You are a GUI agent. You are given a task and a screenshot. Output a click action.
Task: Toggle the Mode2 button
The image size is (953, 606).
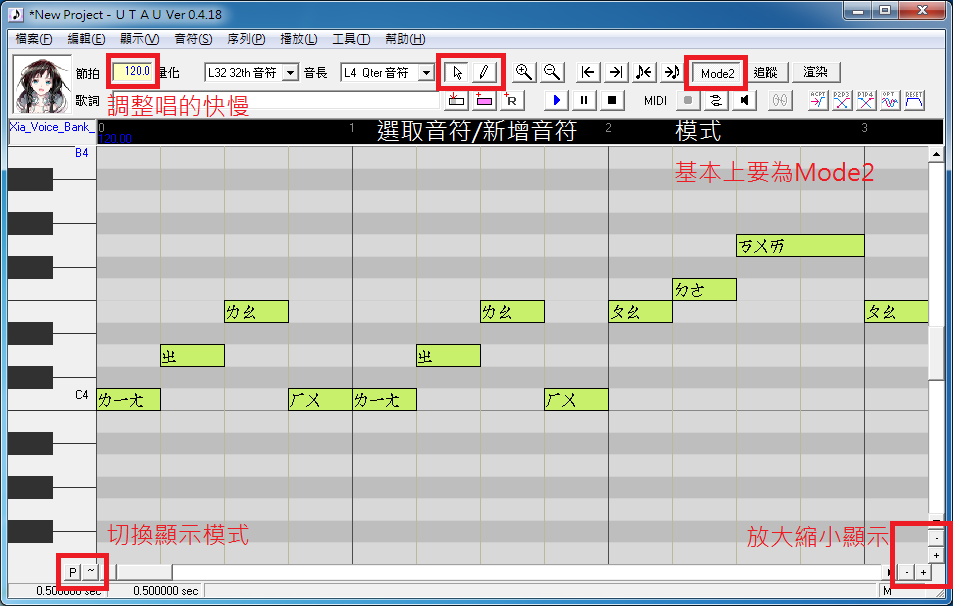click(717, 74)
